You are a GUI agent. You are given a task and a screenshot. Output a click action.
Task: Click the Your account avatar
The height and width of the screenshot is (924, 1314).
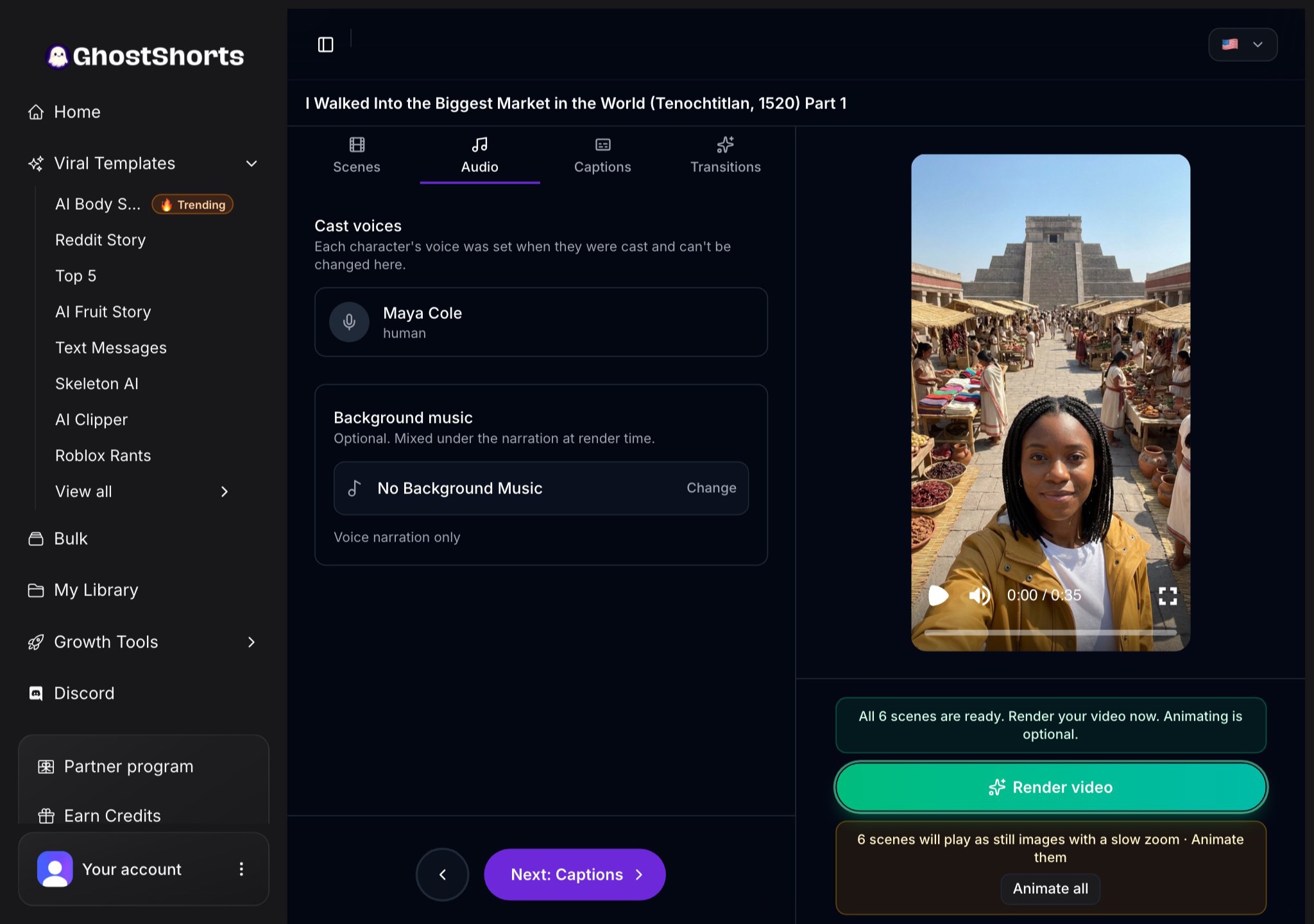coord(55,869)
